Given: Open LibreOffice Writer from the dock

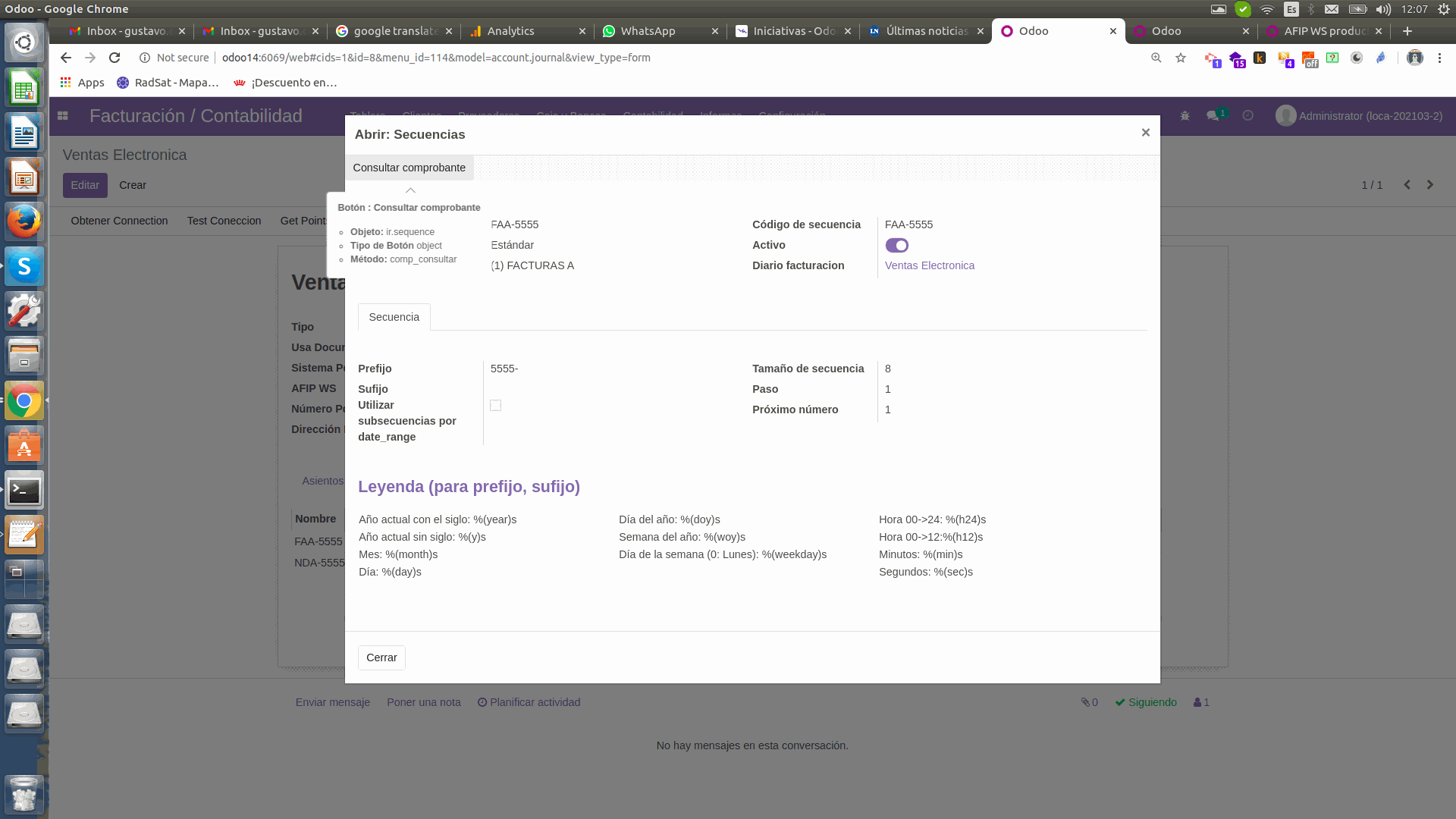Looking at the screenshot, I should pos(24,133).
